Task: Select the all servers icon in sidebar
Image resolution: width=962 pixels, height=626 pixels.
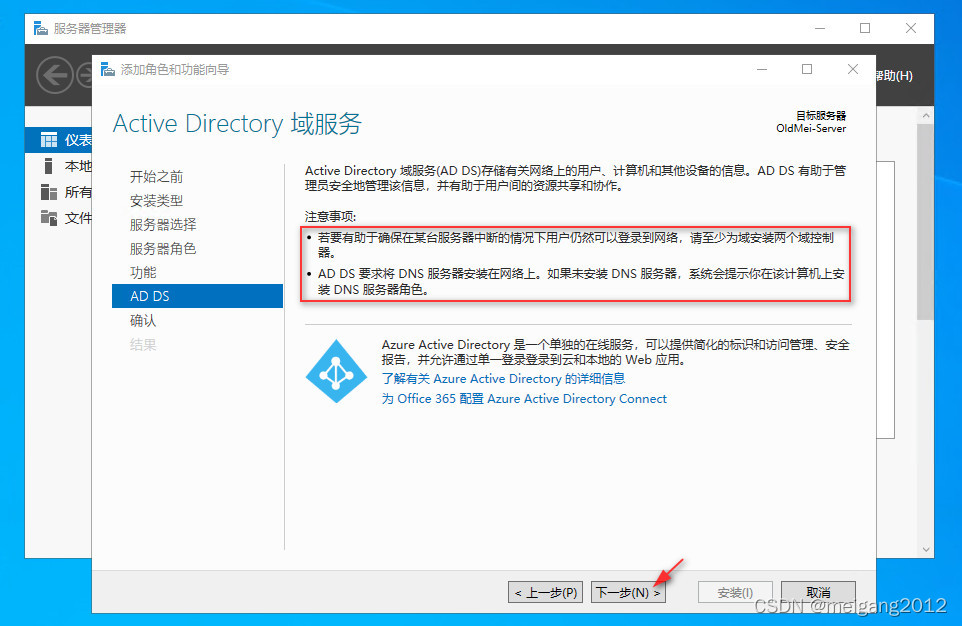Action: pos(49,192)
